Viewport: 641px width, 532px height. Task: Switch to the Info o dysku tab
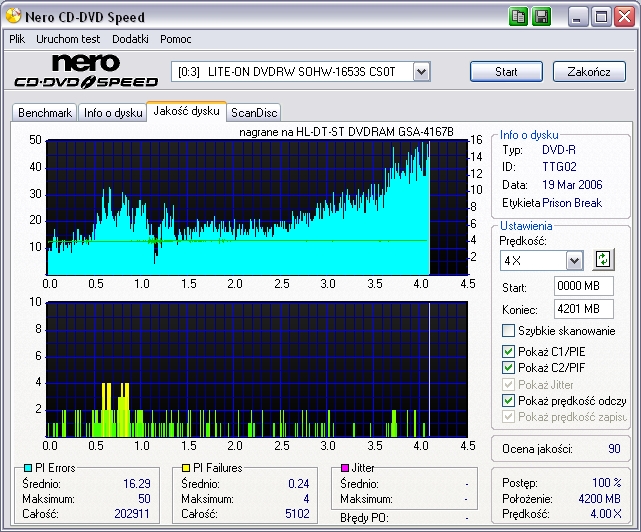click(113, 112)
